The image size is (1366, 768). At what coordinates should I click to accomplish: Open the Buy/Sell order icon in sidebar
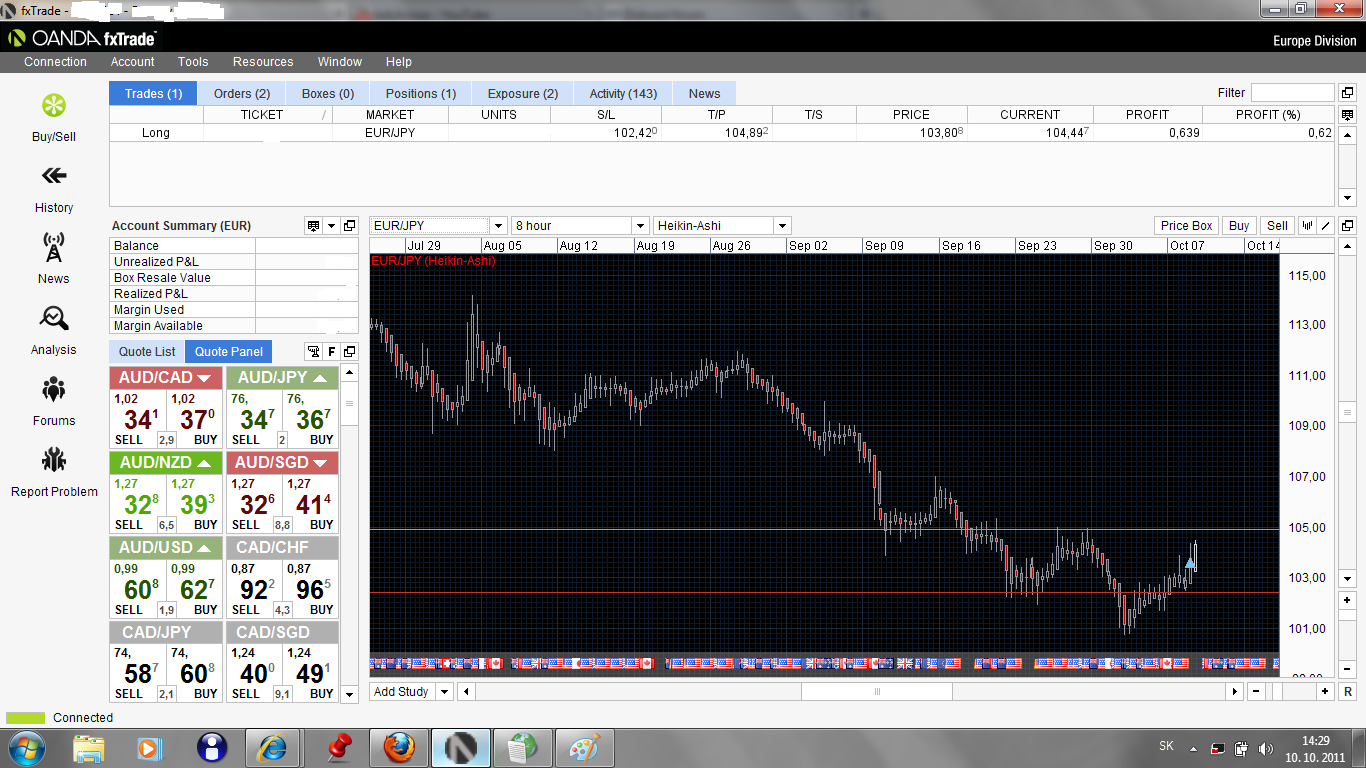(x=53, y=107)
